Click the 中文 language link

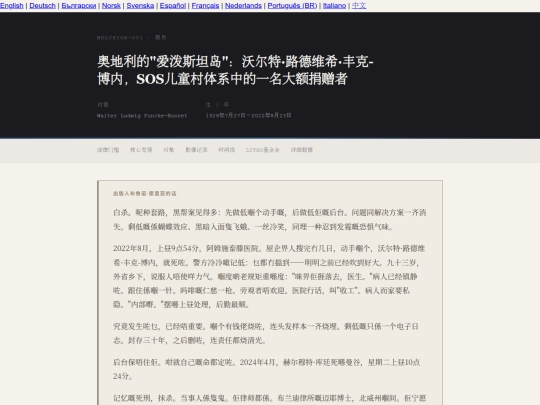(x=359, y=6)
